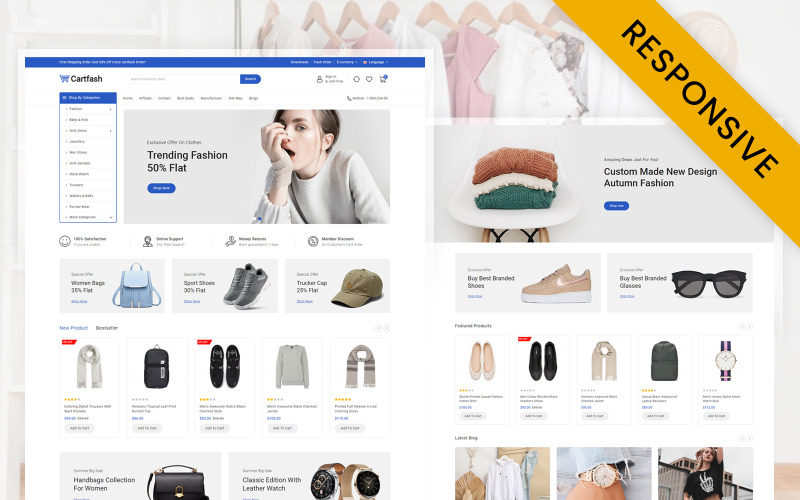This screenshot has height=500, width=800.
Task: Open the dark green backpack thumbnail in Featured Products
Action: 664,361
